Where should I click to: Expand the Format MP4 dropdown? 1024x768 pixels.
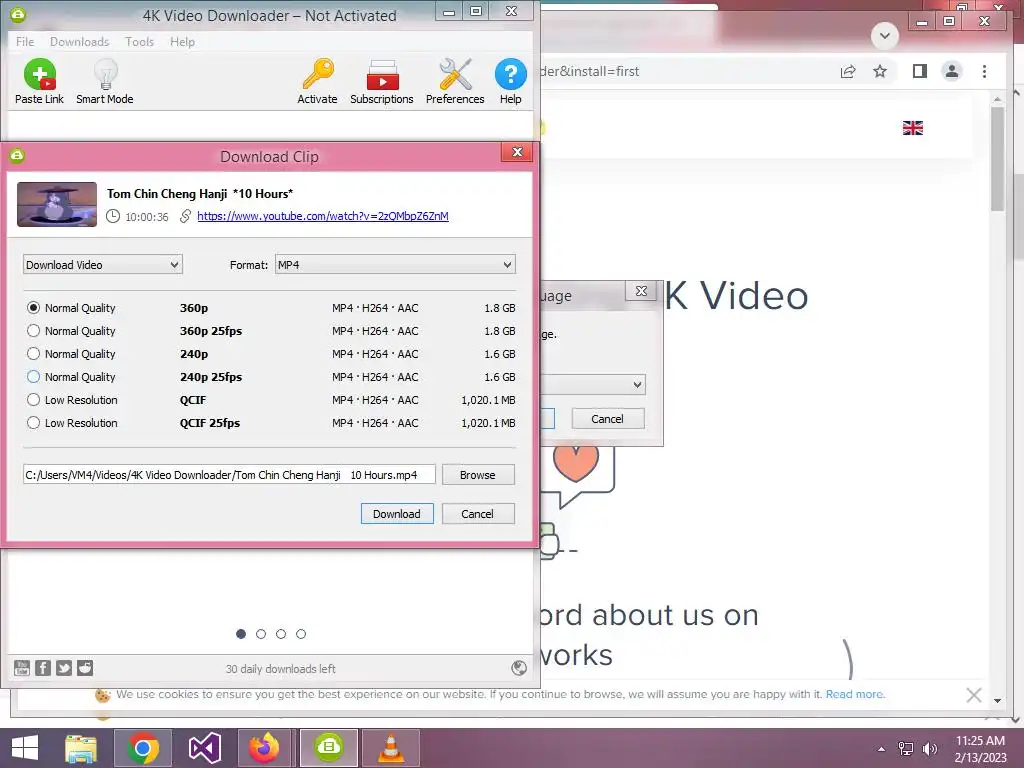point(395,264)
